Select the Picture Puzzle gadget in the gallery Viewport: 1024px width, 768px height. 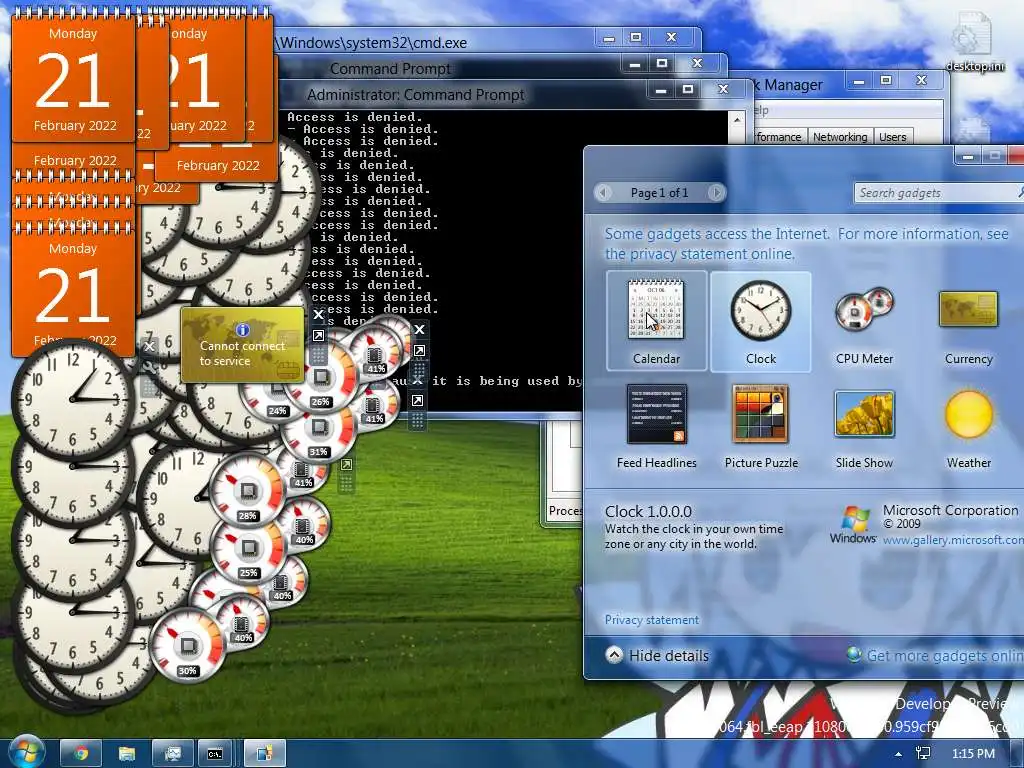761,426
